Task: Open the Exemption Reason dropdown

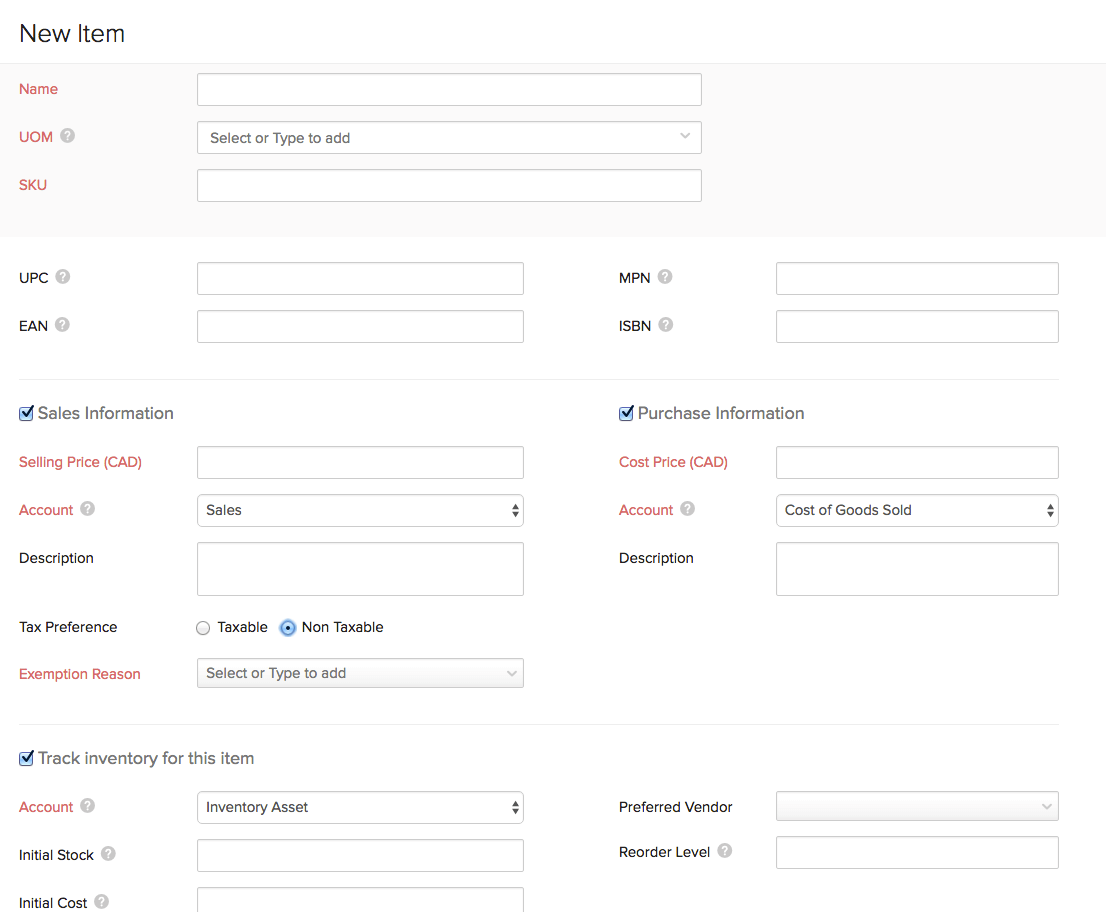Action: [x=360, y=673]
